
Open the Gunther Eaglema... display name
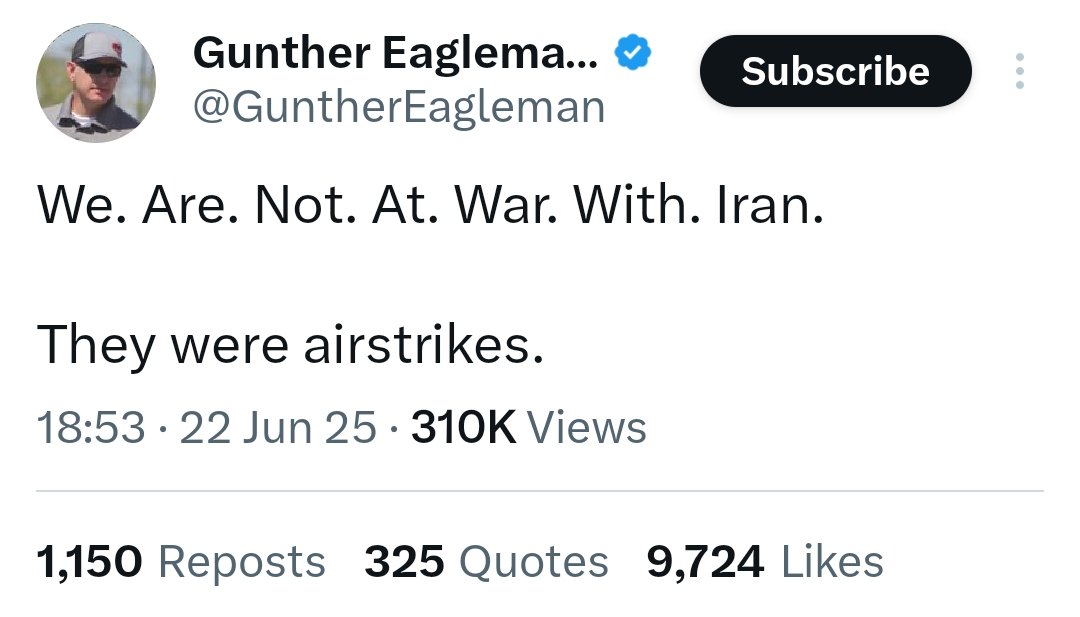[395, 54]
